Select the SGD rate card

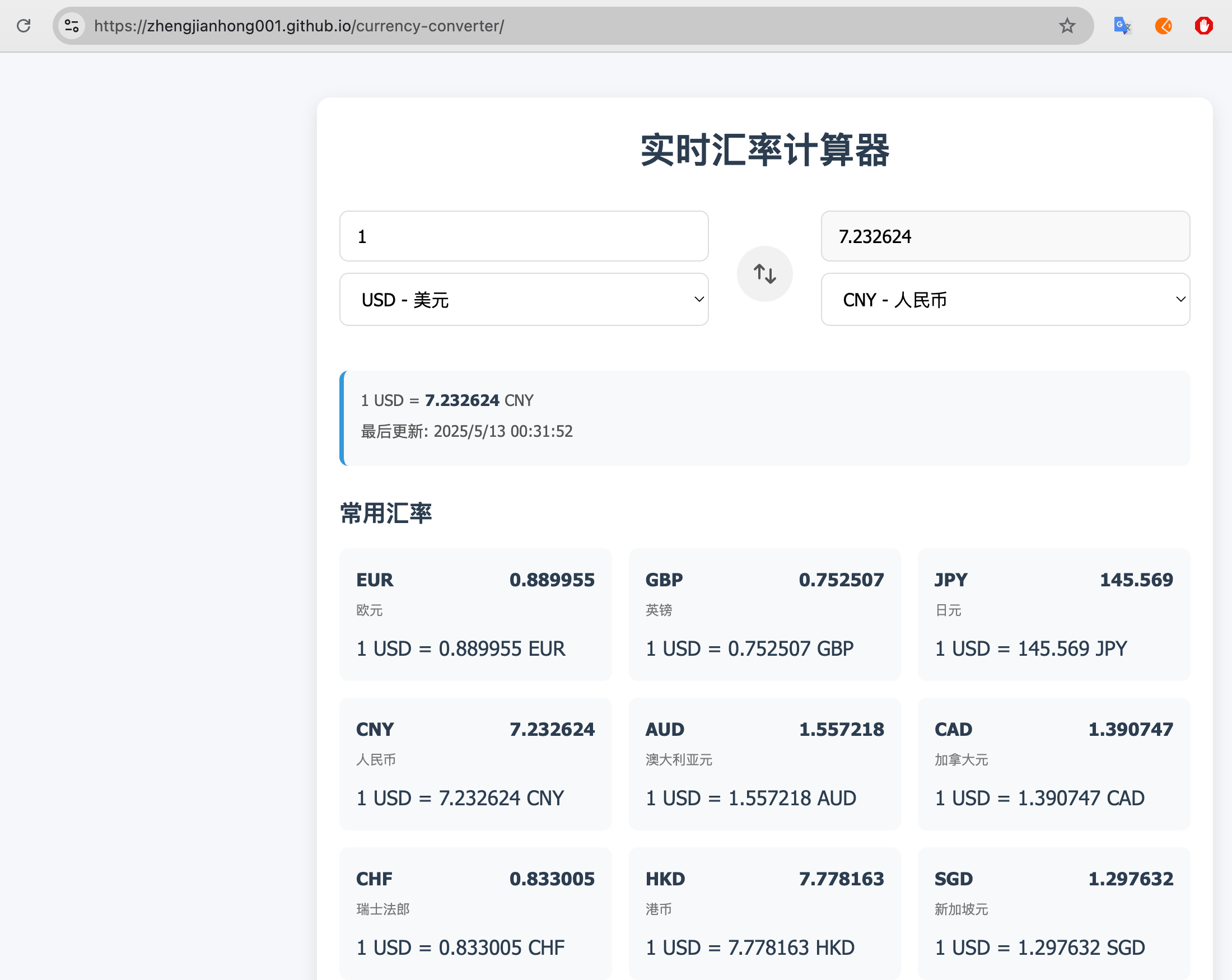pyautogui.click(x=1054, y=913)
